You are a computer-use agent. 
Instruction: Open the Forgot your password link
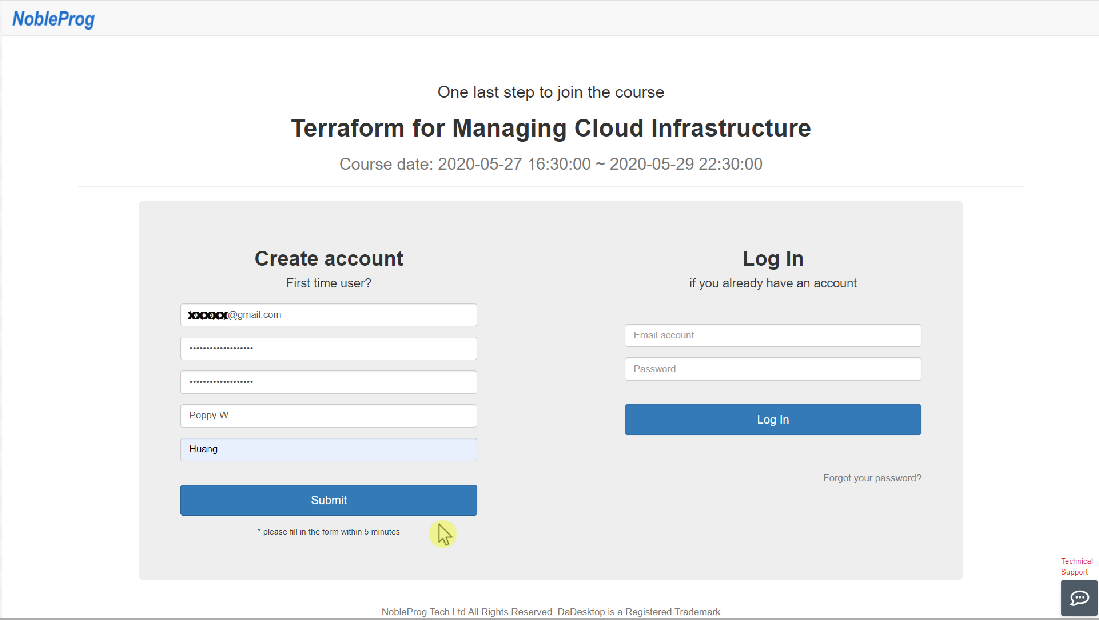point(872,478)
